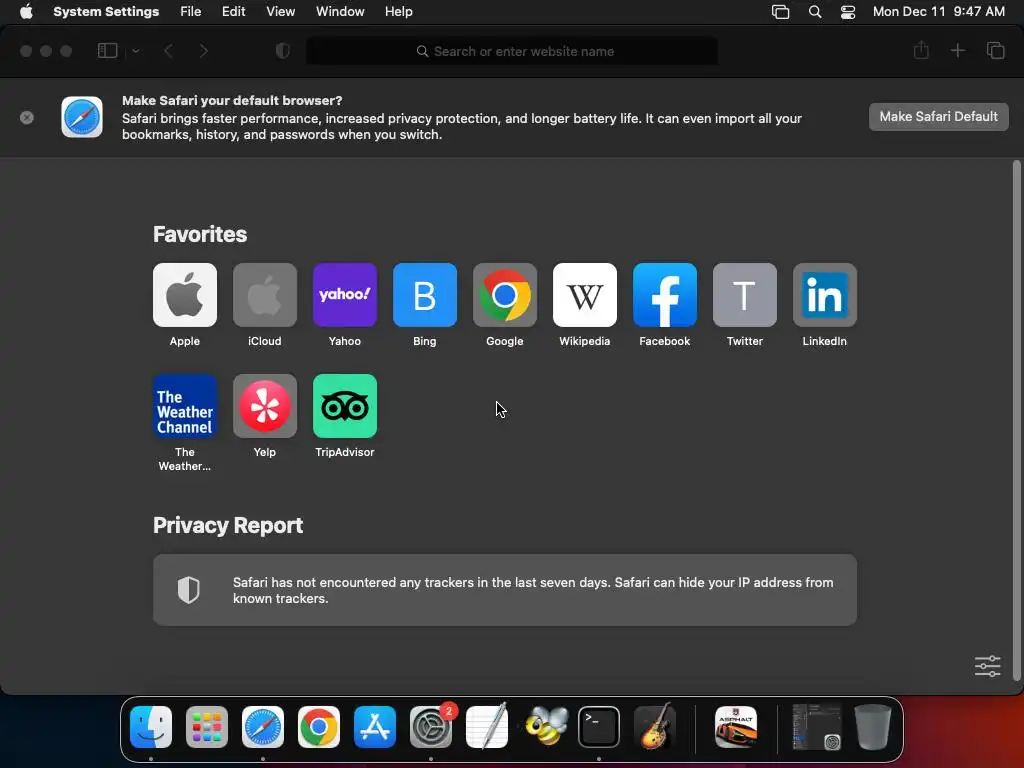This screenshot has height=768, width=1024.
Task: Open the System Settings app menu
Action: (106, 12)
